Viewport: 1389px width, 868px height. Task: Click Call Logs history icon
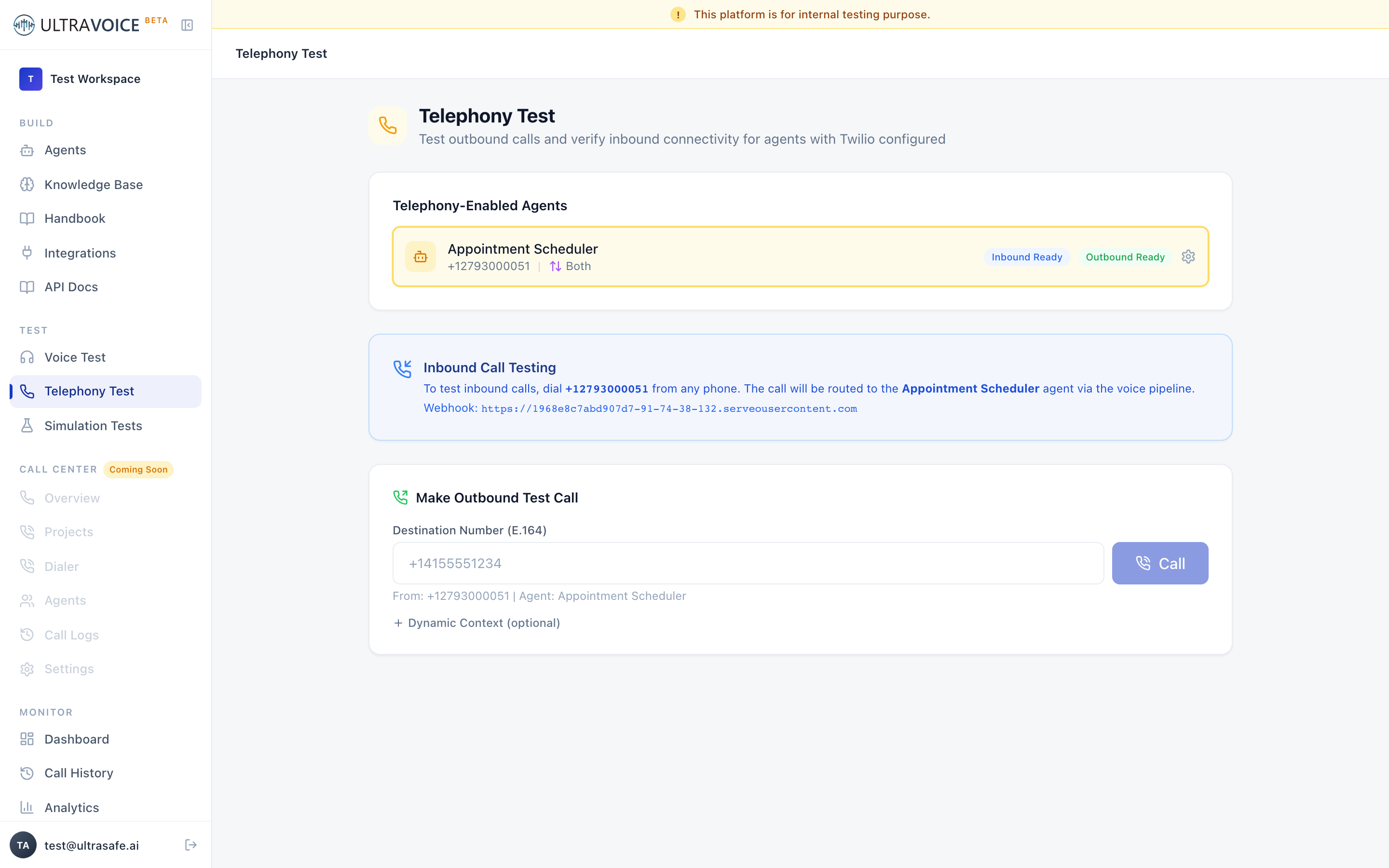coord(27,634)
